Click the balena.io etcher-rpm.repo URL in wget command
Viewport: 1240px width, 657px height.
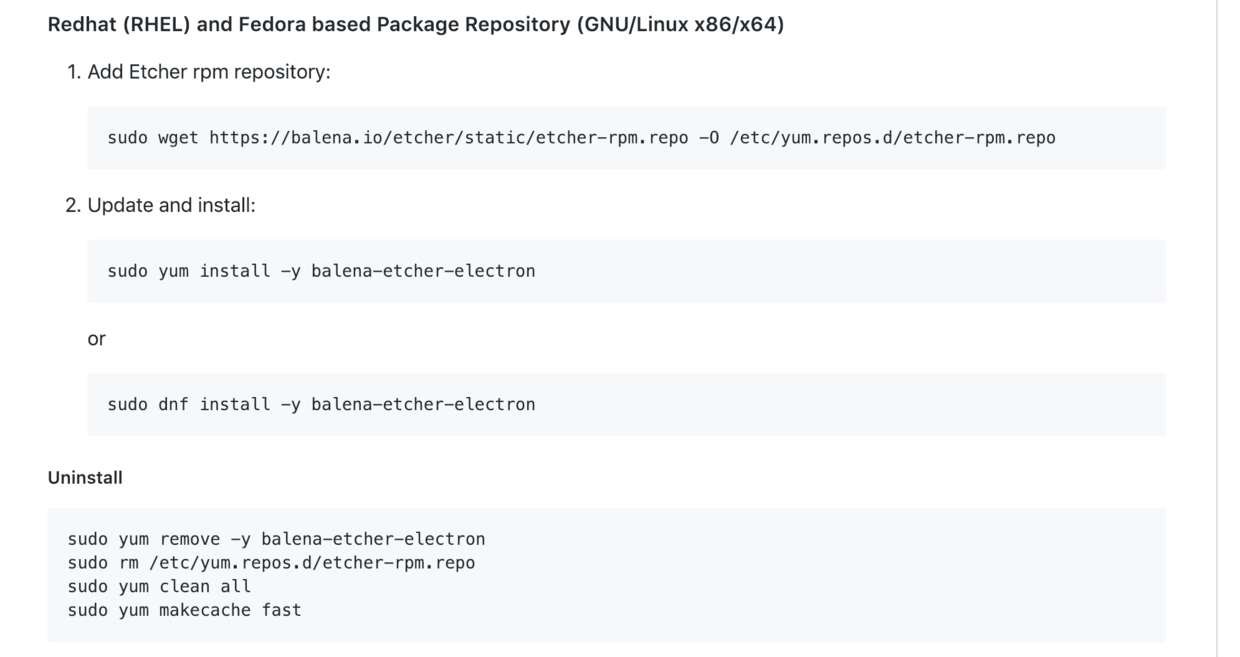pos(448,138)
